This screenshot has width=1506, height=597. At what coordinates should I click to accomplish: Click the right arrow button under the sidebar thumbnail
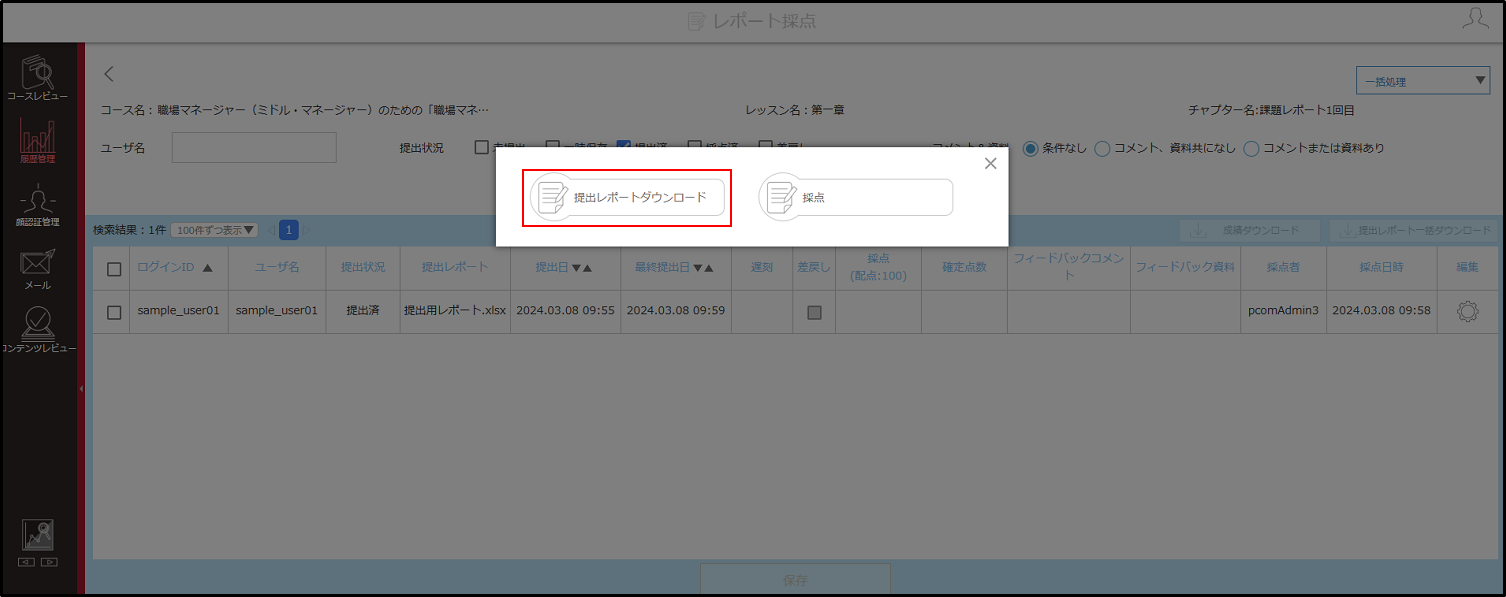49,562
